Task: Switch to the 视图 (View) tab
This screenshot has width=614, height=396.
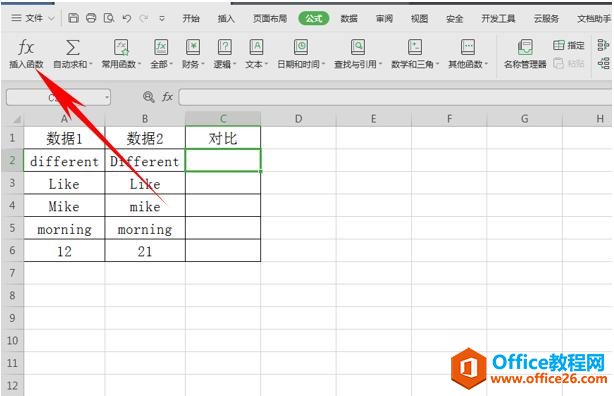Action: pyautogui.click(x=419, y=18)
